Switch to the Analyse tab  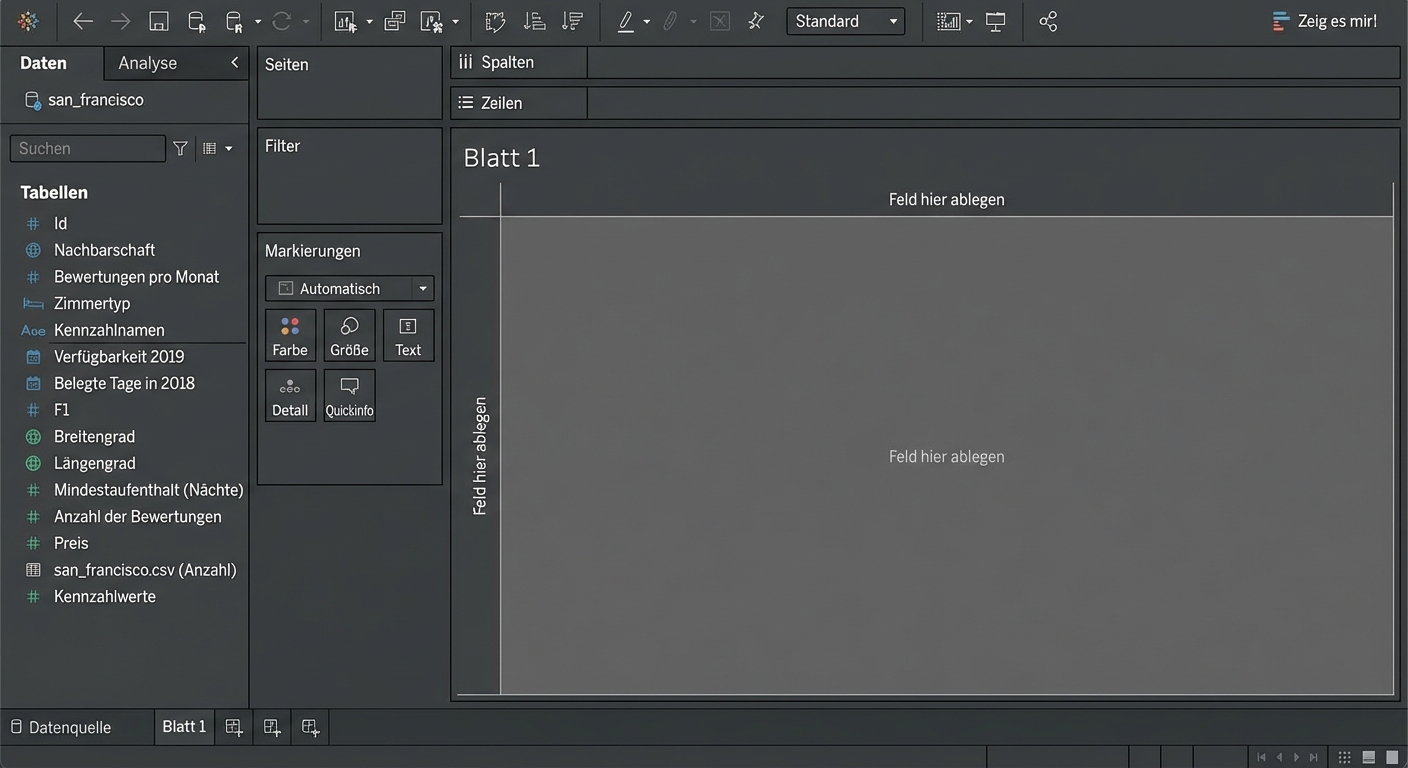coord(147,63)
